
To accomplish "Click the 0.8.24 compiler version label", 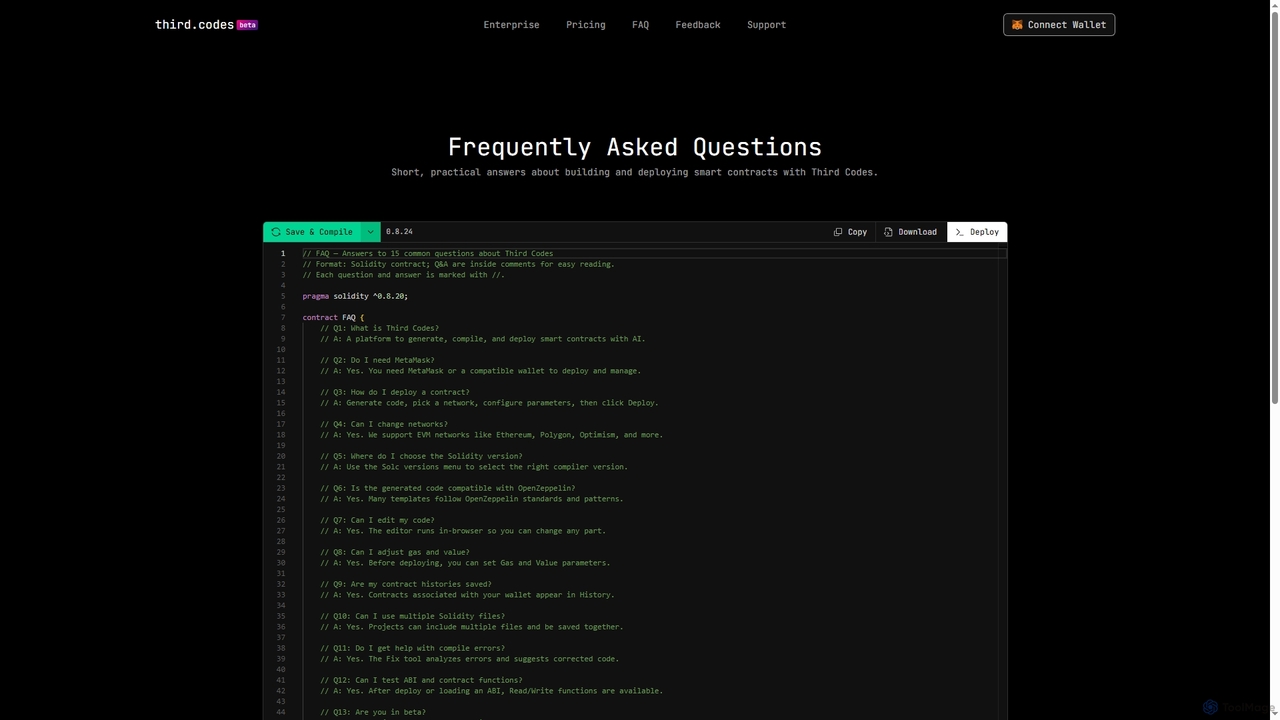I will tap(399, 232).
